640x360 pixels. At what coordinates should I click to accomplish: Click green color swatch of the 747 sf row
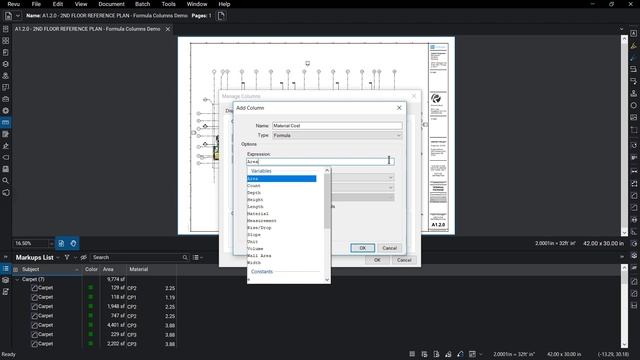[91, 316]
